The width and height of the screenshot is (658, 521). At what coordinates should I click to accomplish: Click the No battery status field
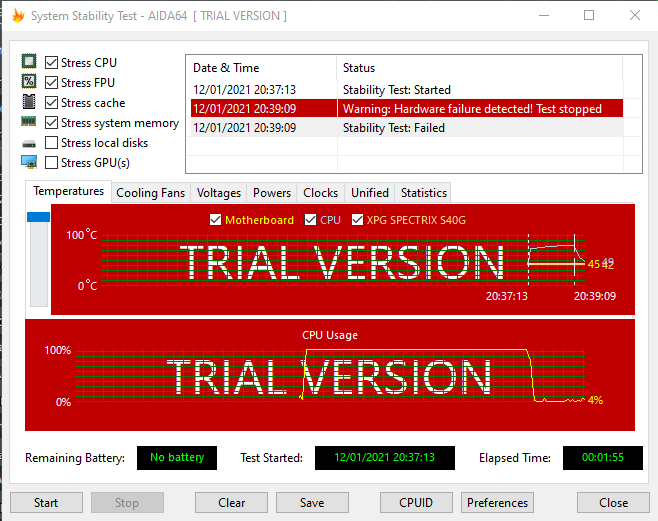(177, 457)
